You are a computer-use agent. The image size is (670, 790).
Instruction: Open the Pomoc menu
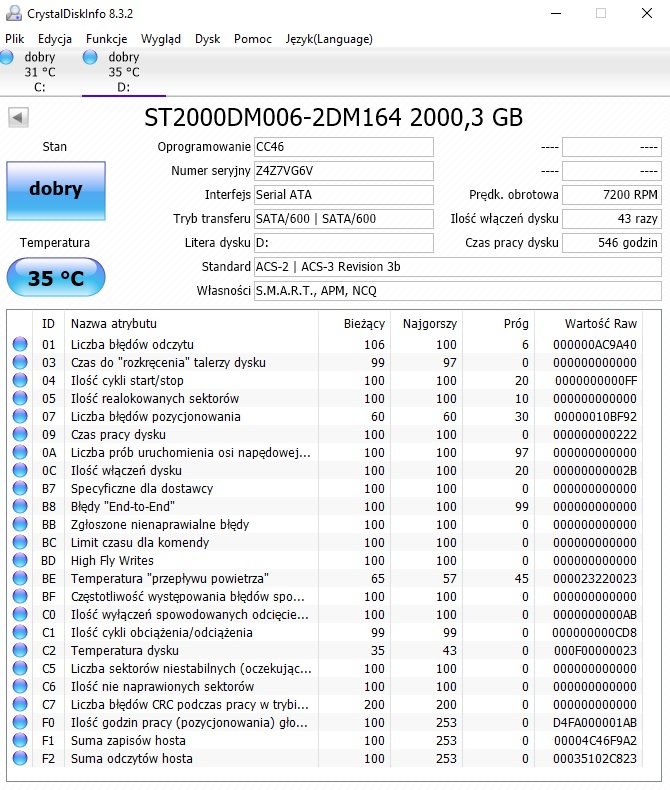pyautogui.click(x=253, y=39)
